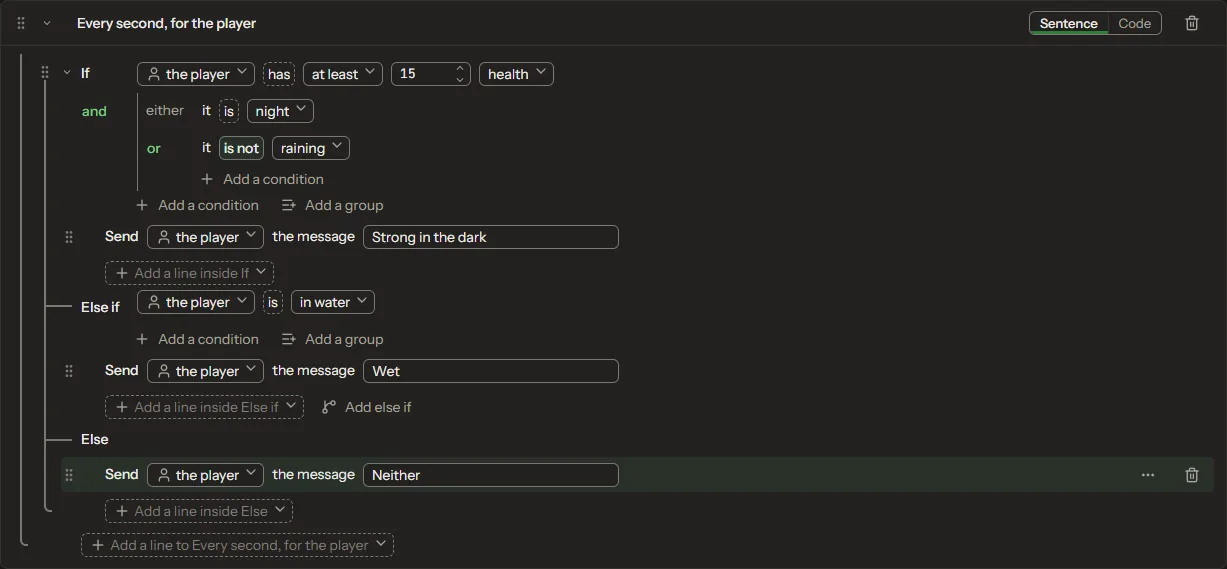
Task: Open the night dropdown
Action: (x=280, y=111)
